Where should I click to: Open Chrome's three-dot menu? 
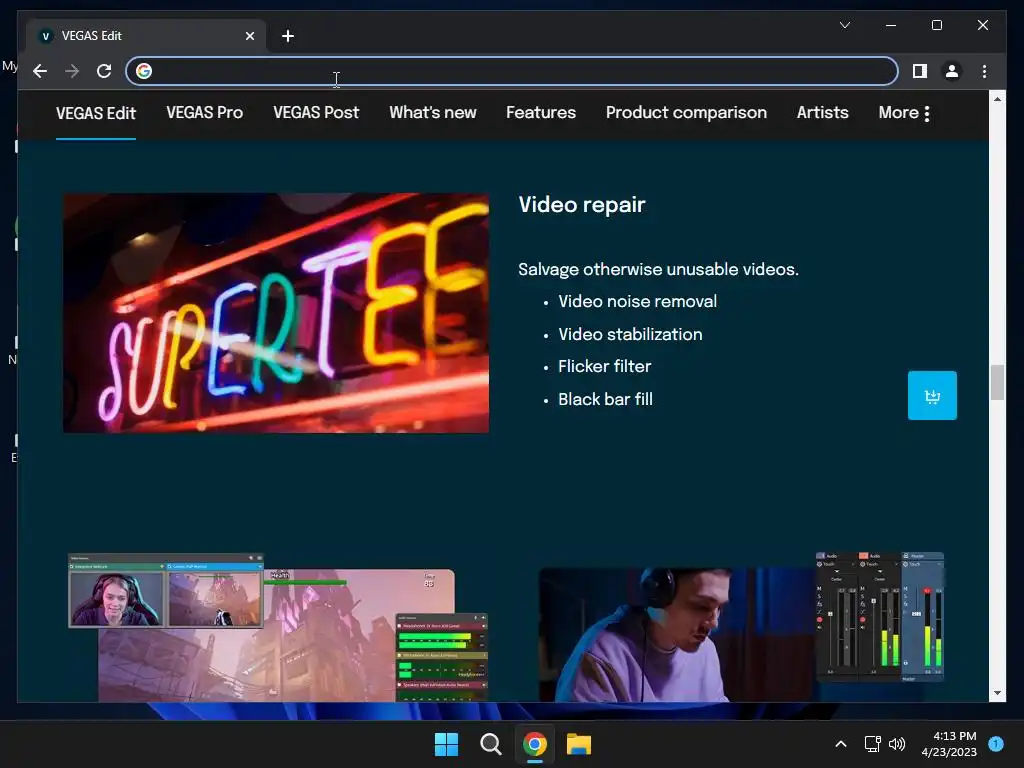click(984, 71)
